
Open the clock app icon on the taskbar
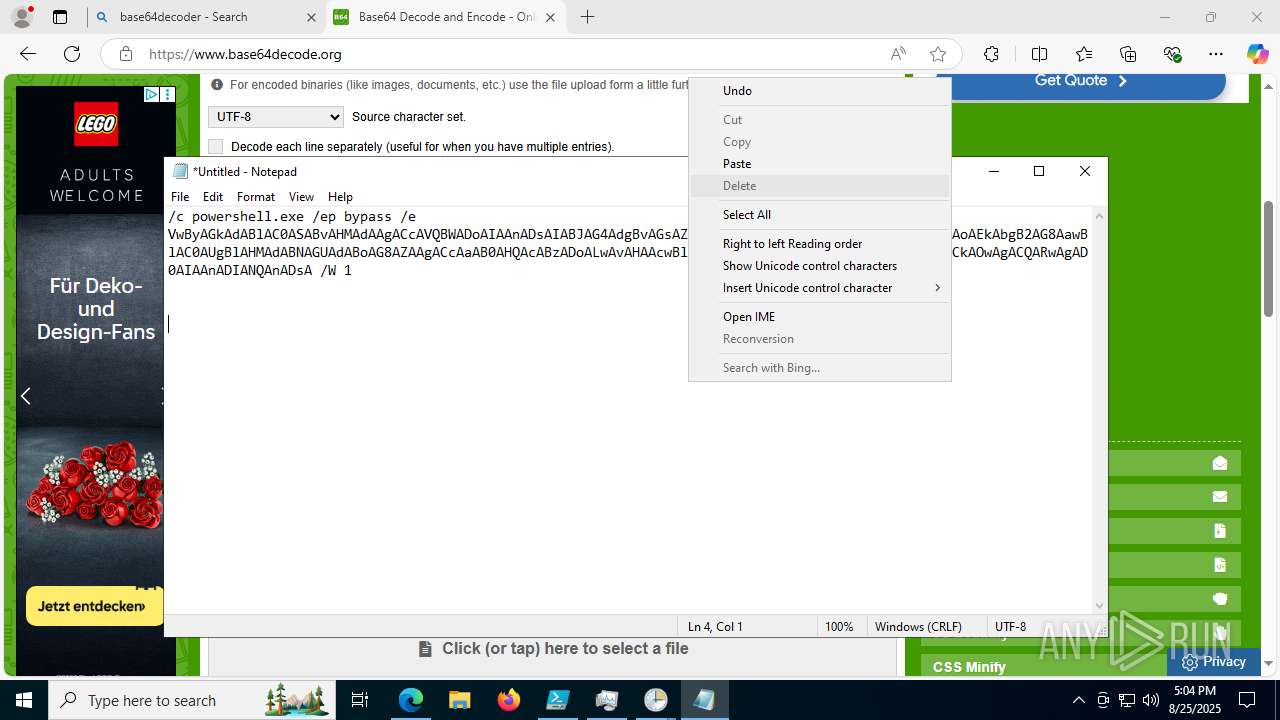(x=656, y=700)
